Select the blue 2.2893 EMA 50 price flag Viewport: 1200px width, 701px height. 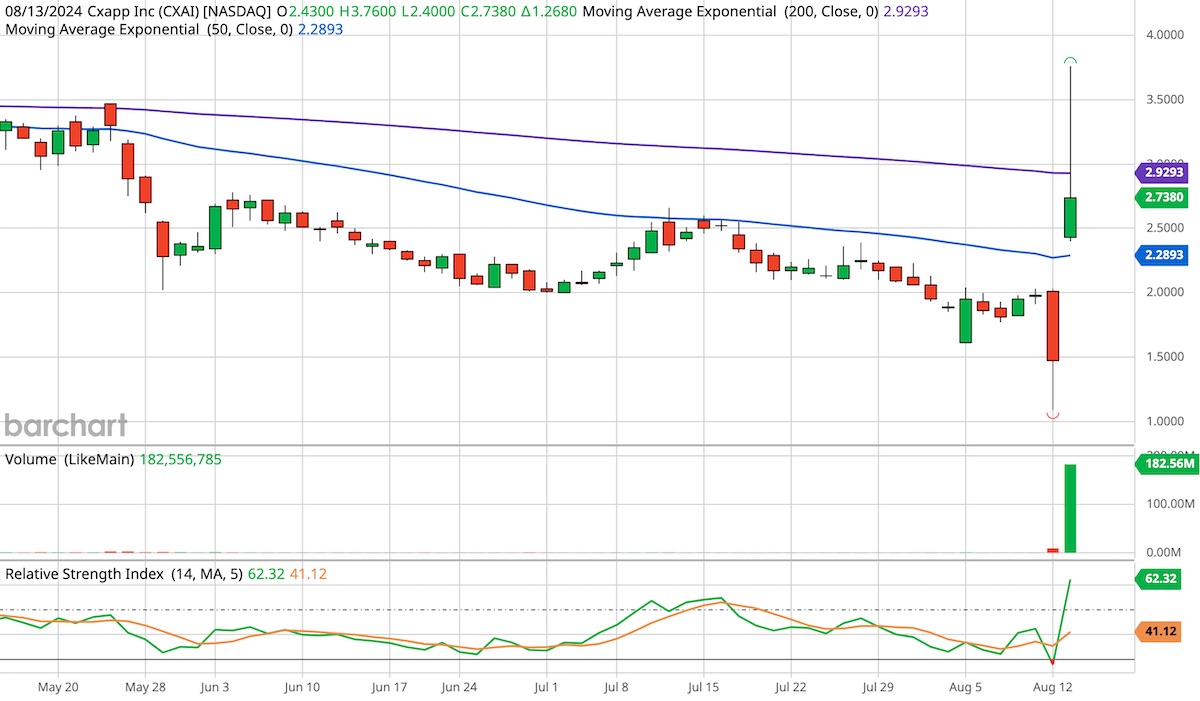[1162, 255]
